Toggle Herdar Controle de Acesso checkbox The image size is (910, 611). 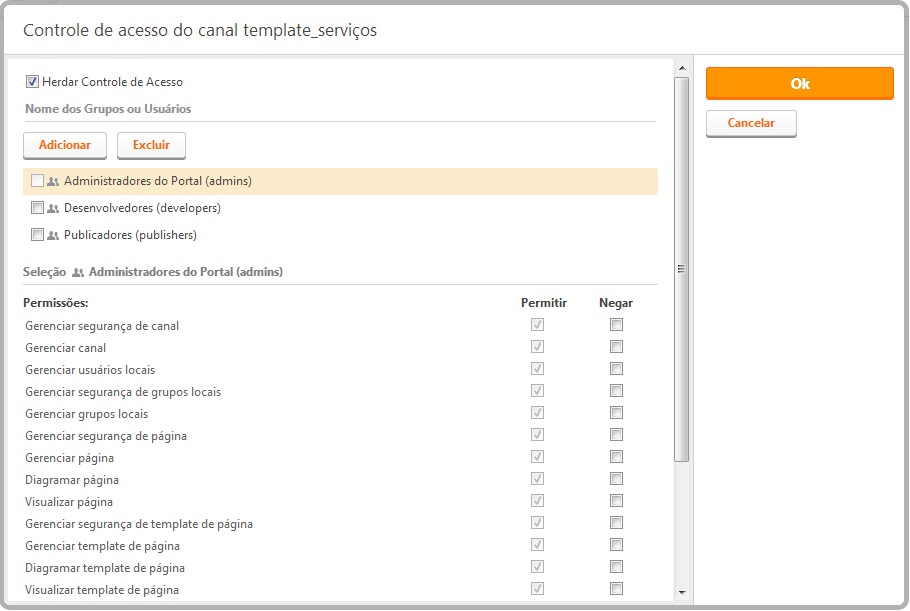click(32, 82)
